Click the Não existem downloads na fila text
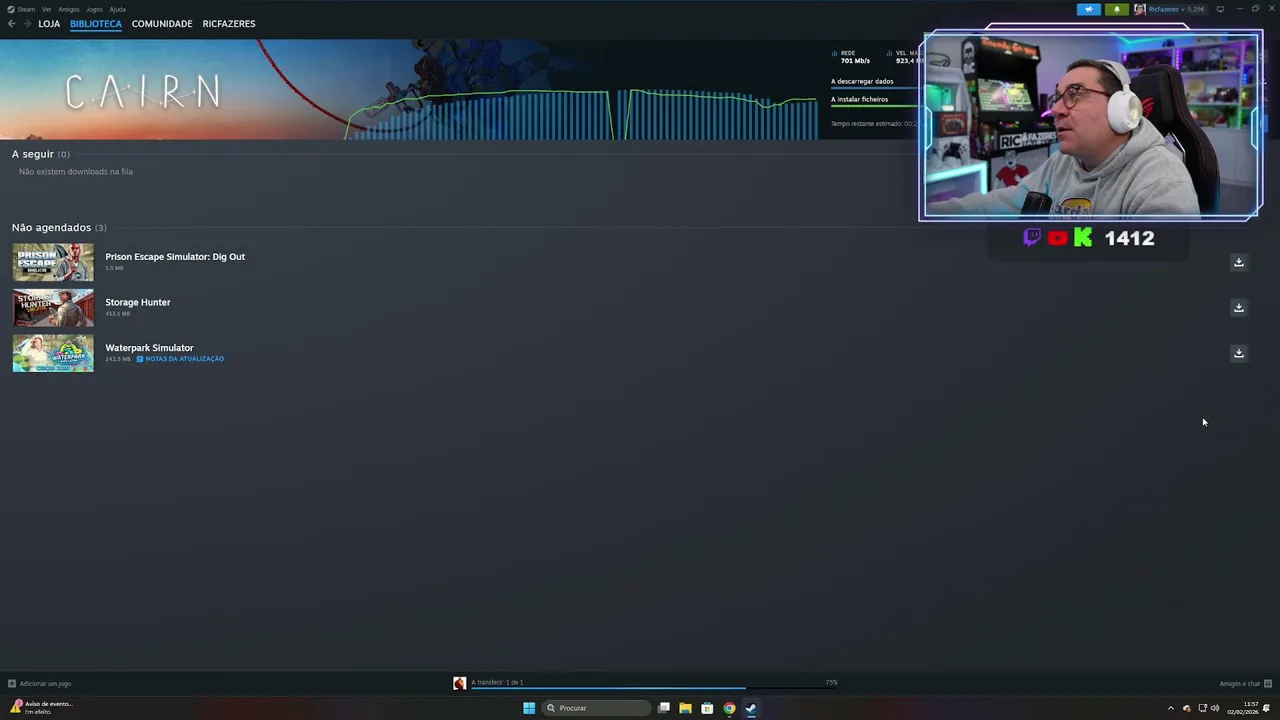The image size is (1280, 720). [76, 172]
